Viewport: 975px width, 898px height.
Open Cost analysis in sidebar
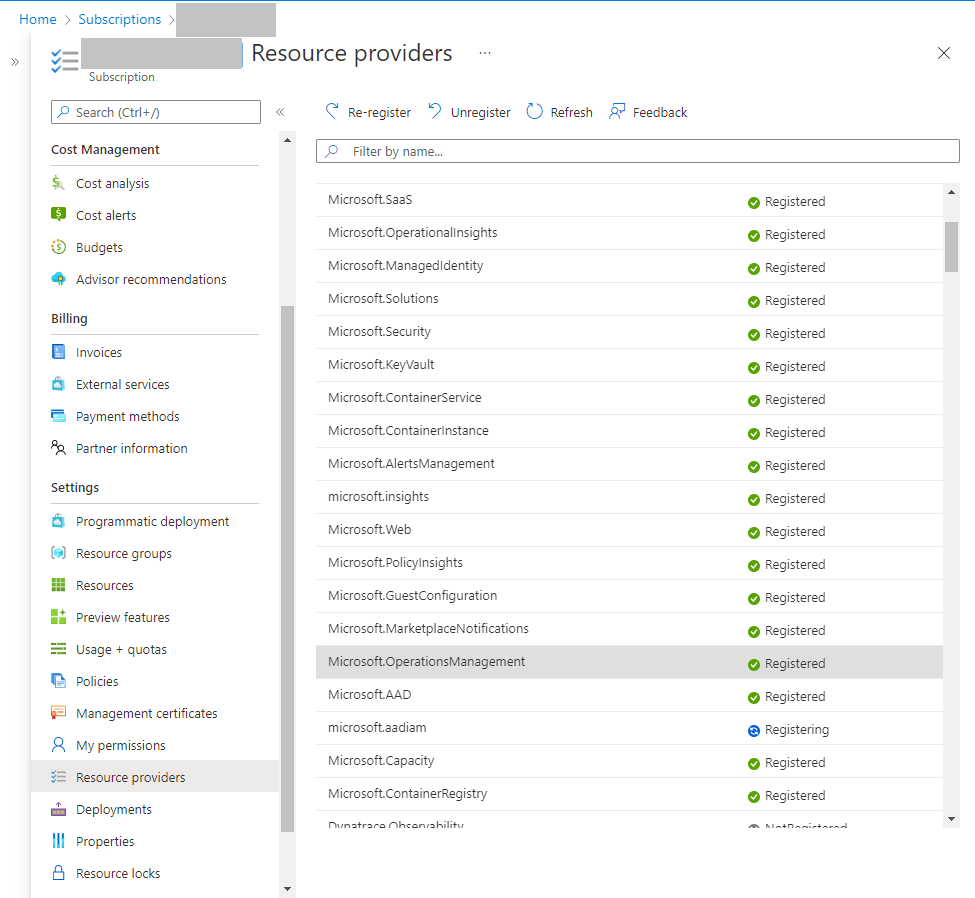(112, 183)
